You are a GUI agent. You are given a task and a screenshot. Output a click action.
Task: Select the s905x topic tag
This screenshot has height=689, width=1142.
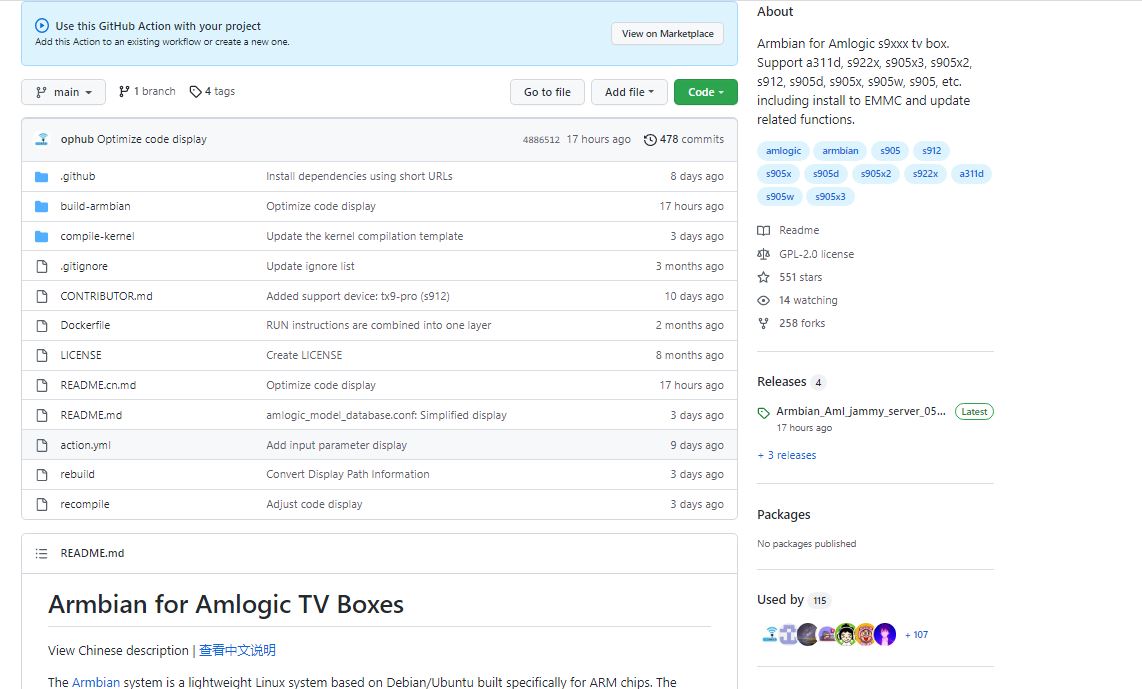pyautogui.click(x=779, y=173)
